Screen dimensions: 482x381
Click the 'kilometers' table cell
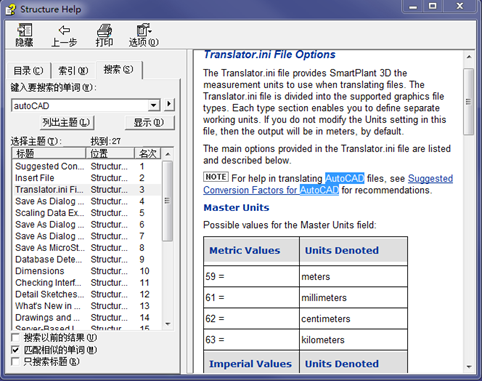[x=353, y=340]
